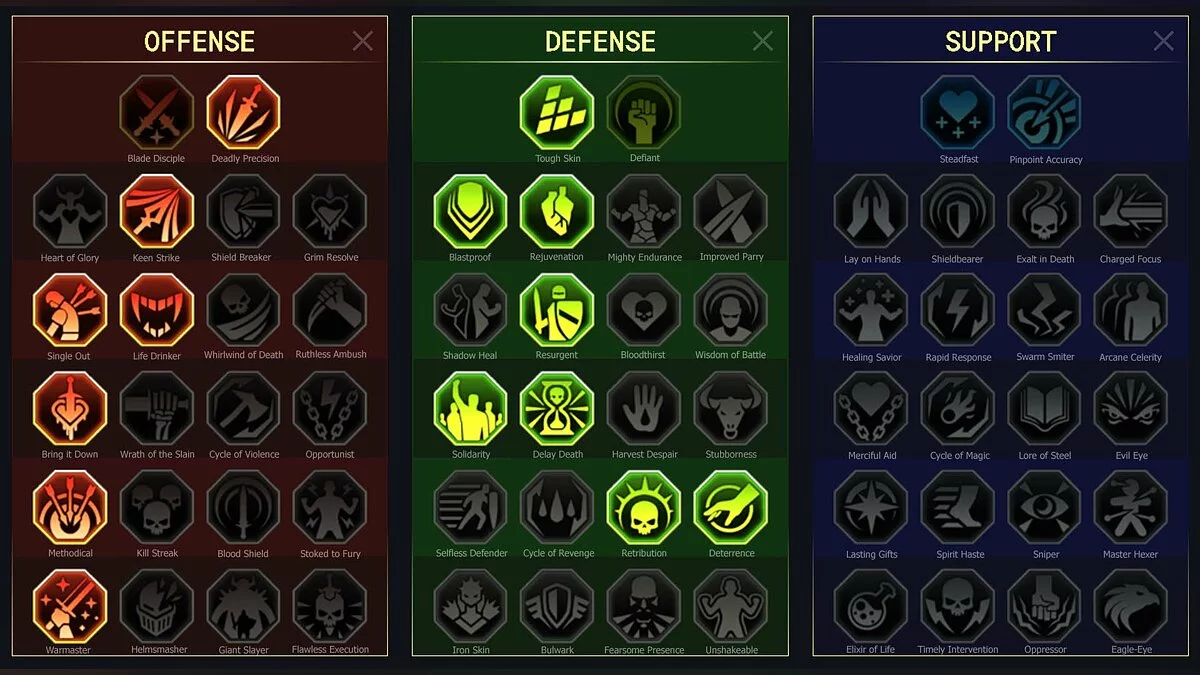The width and height of the screenshot is (1200, 675).
Task: Close the Offense mastery panel
Action: pyautogui.click(x=362, y=40)
